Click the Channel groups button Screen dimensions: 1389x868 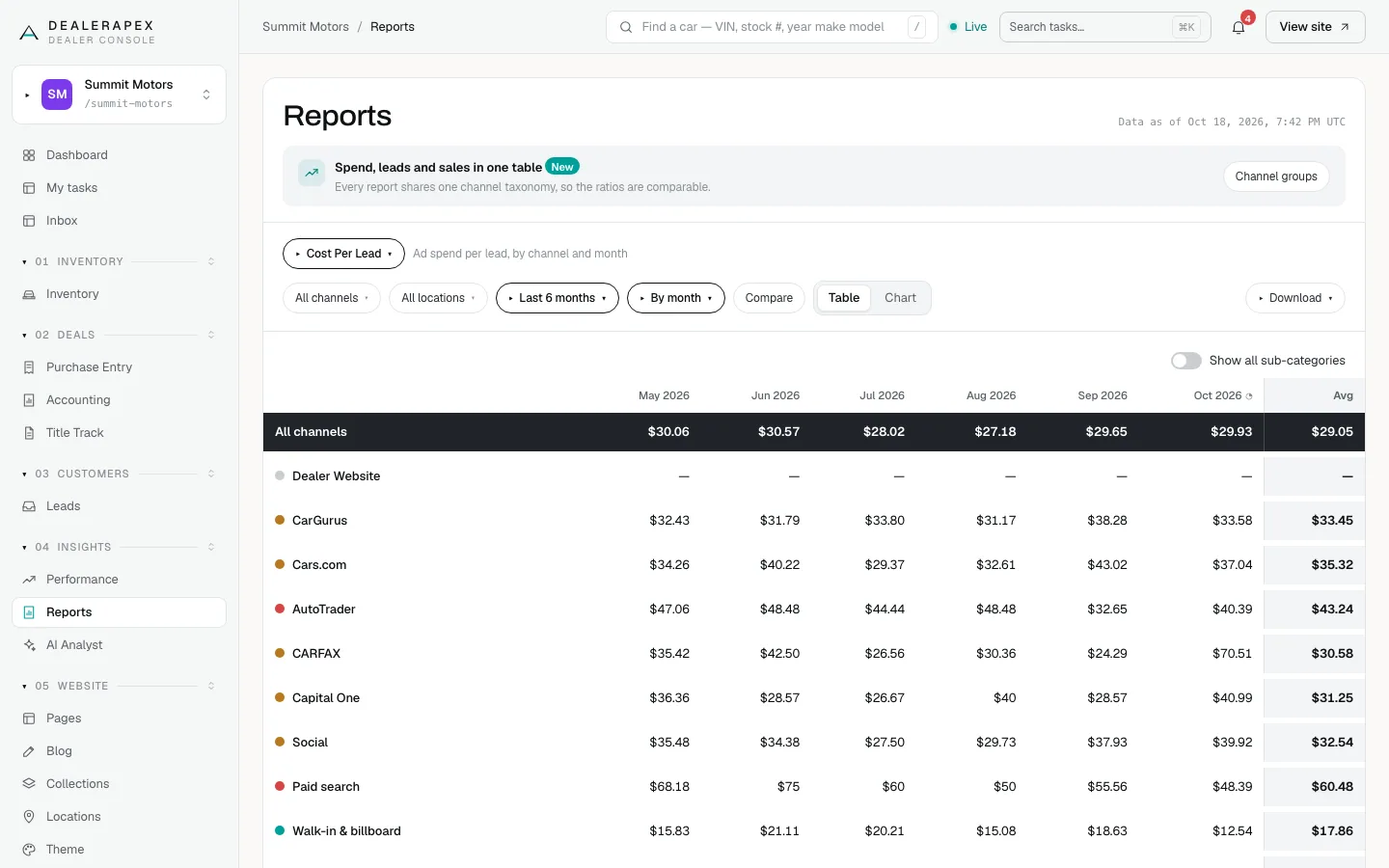1276,176
